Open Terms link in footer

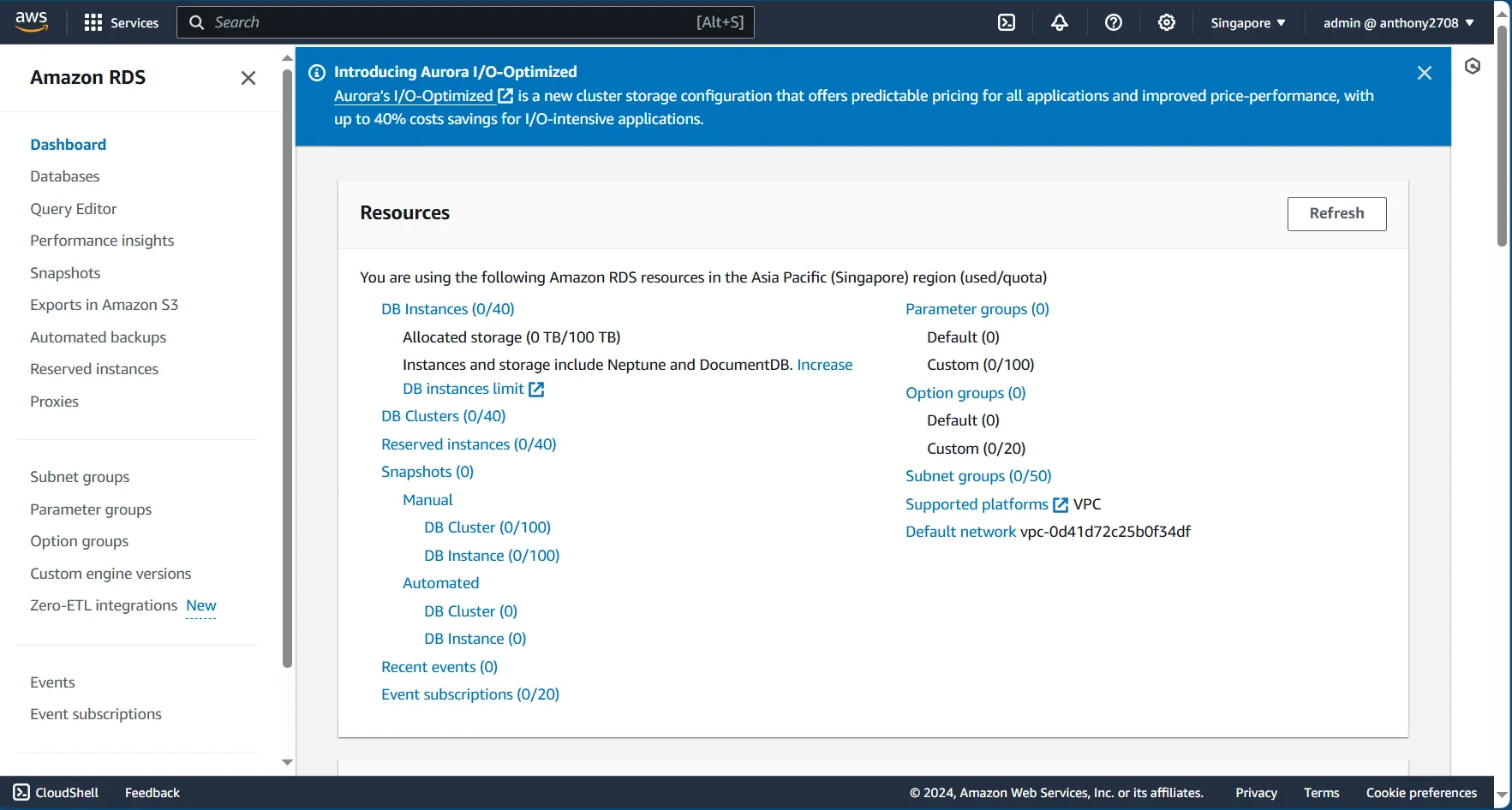[1321, 793]
